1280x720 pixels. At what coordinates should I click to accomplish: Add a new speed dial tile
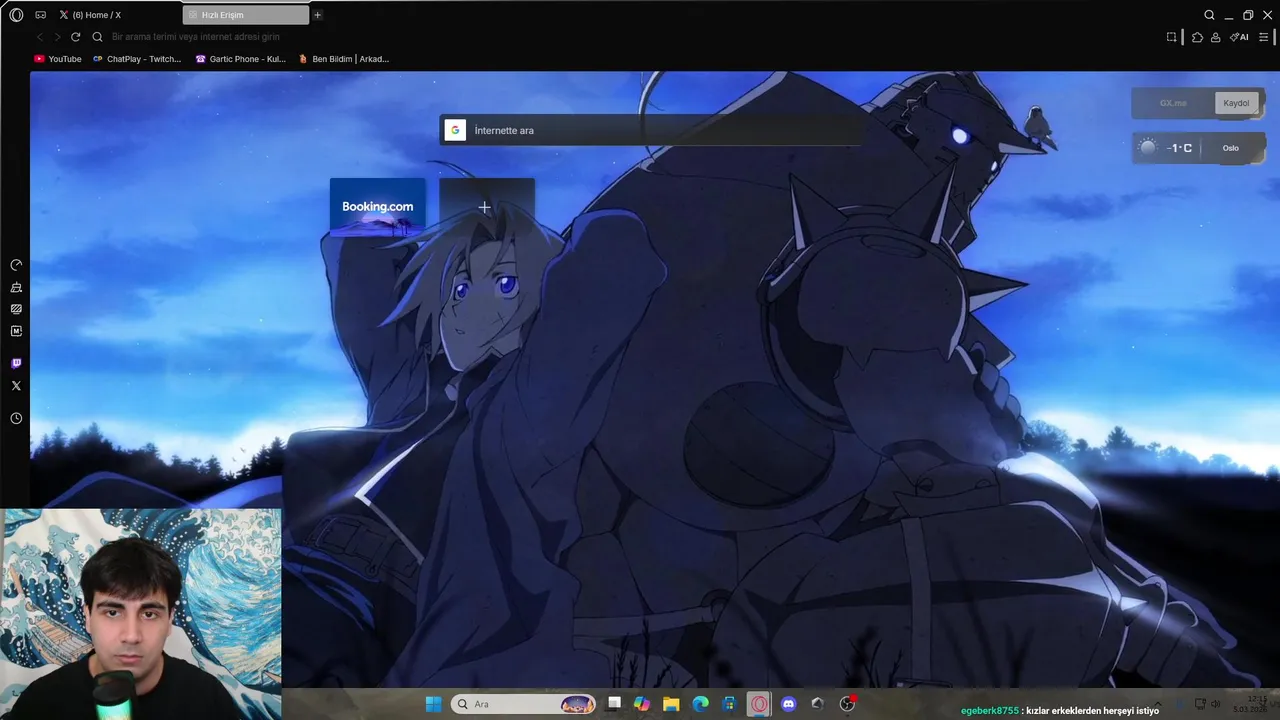pyautogui.click(x=486, y=207)
